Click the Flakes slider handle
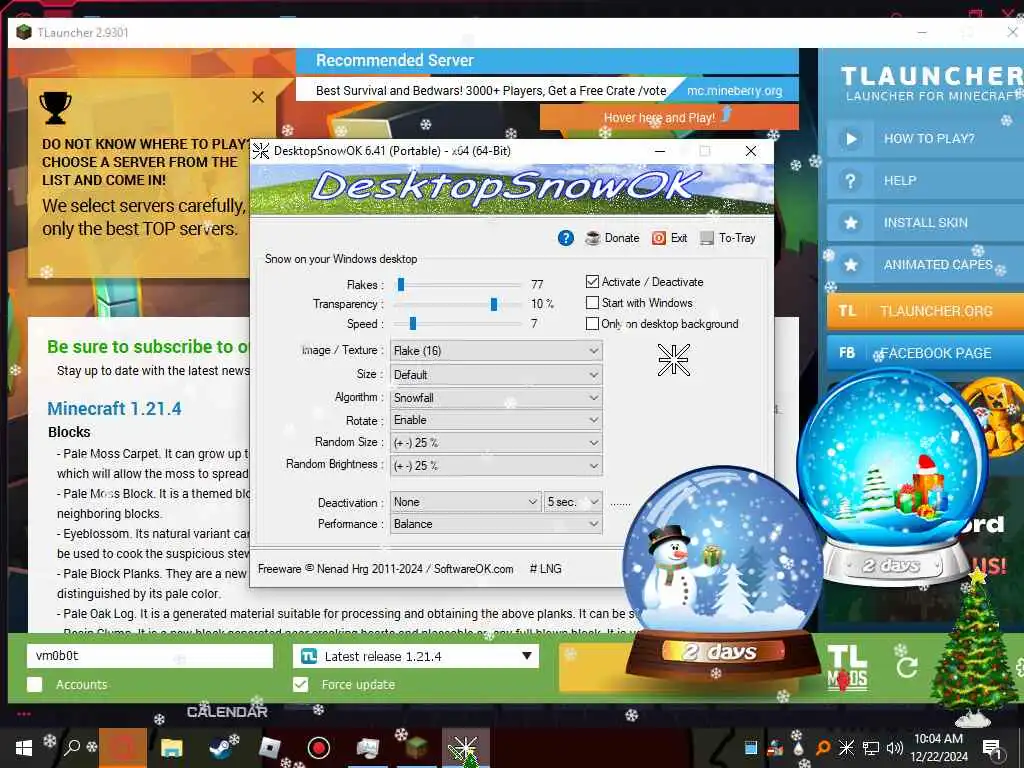This screenshot has width=1024, height=768. tap(401, 284)
